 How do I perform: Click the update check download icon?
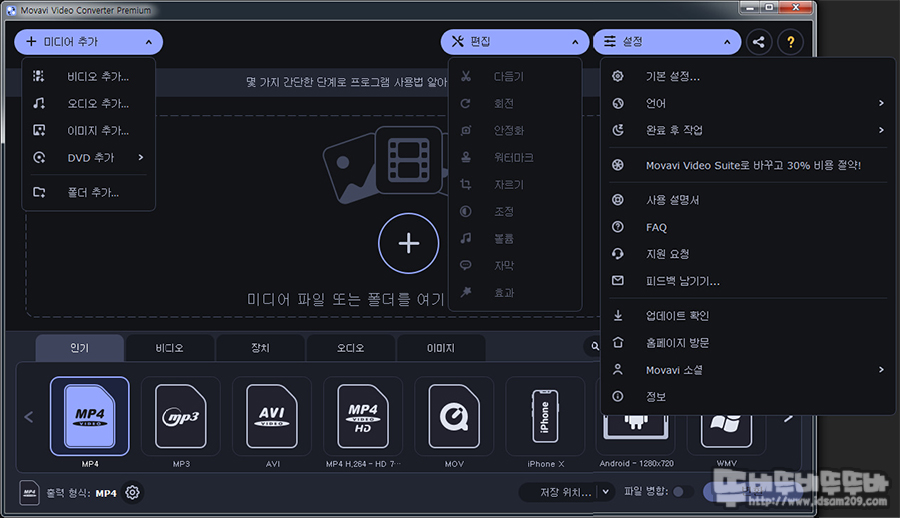[618, 315]
